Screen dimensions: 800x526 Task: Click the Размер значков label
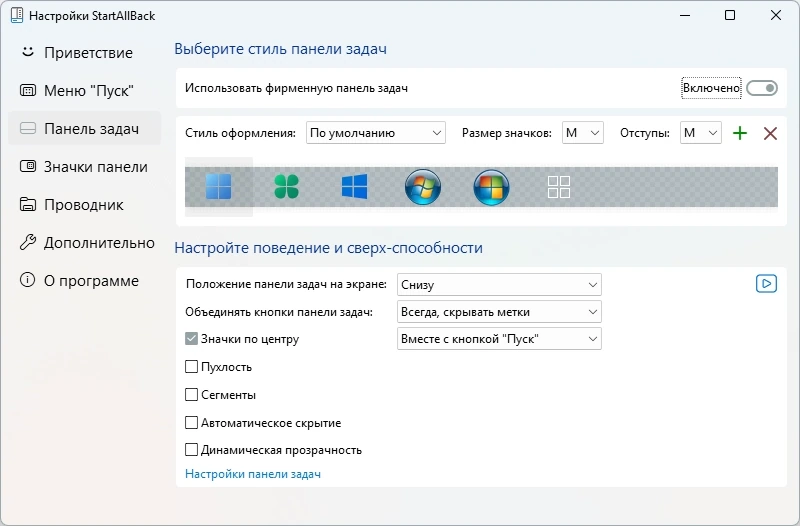point(507,133)
